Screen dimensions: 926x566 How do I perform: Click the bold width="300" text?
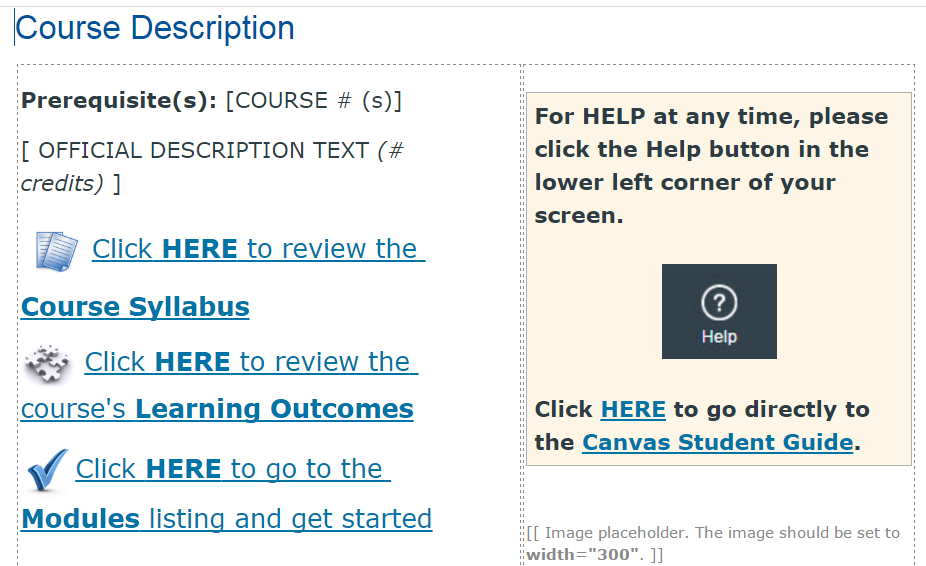coord(583,555)
